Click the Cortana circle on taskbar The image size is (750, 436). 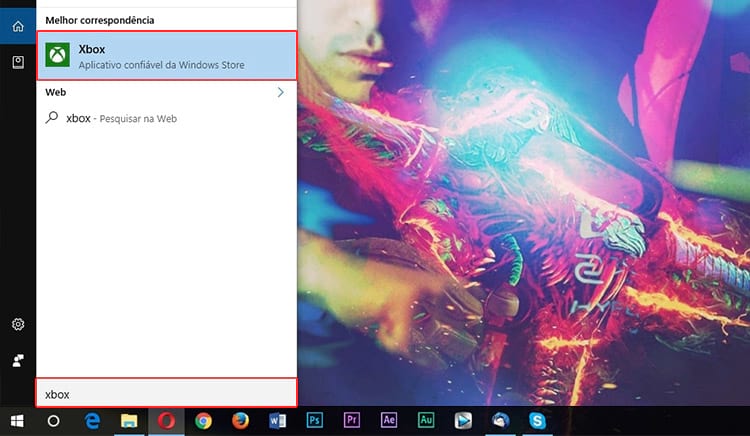click(x=54, y=421)
